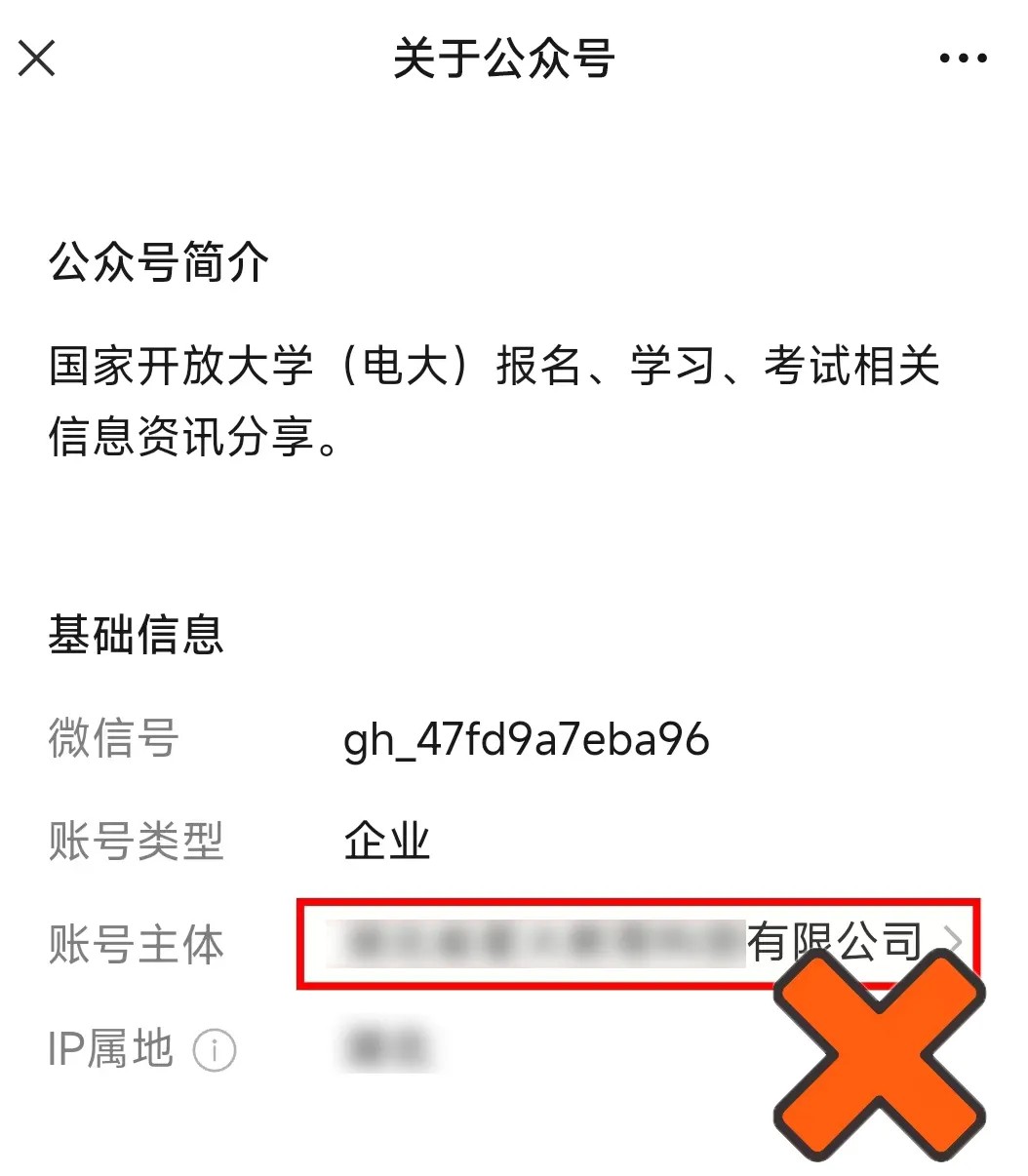Select the 企业 account type value
The width and height of the screenshot is (1028, 1176).
click(387, 842)
